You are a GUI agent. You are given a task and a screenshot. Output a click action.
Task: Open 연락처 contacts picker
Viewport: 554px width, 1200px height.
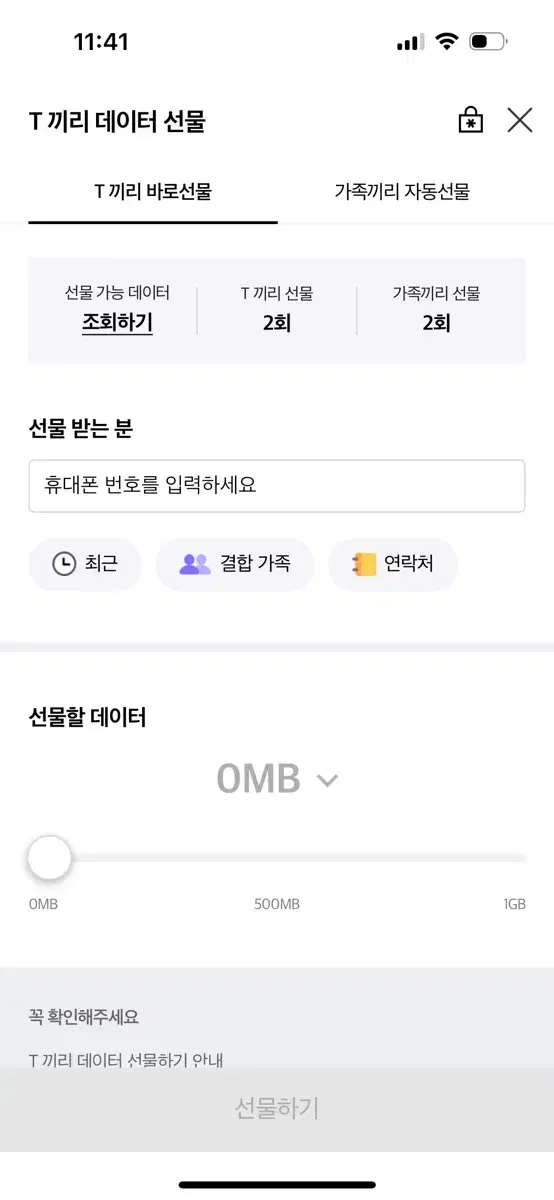(x=393, y=564)
